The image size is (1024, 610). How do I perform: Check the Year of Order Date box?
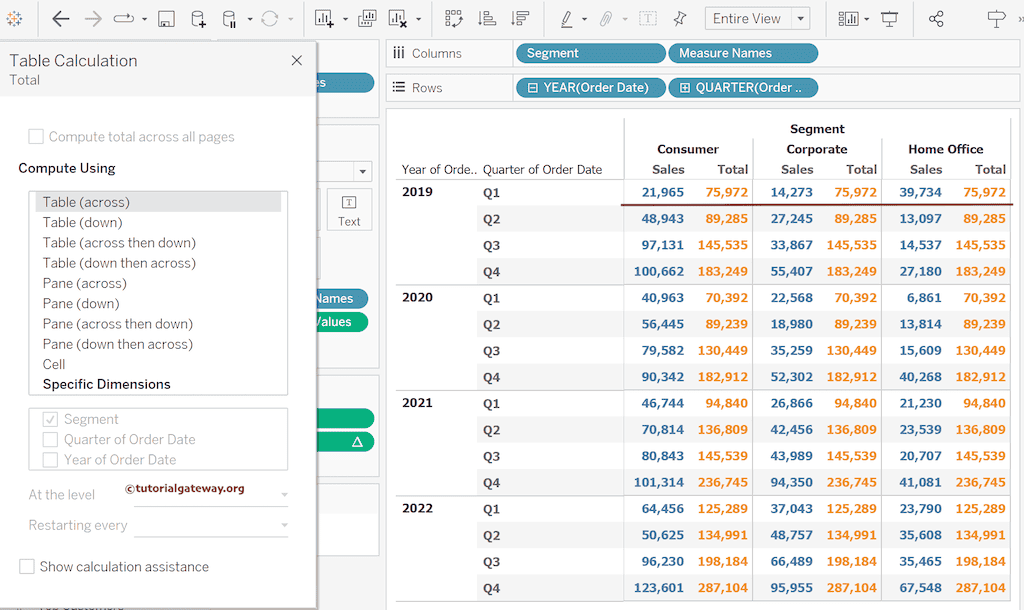click(50, 460)
